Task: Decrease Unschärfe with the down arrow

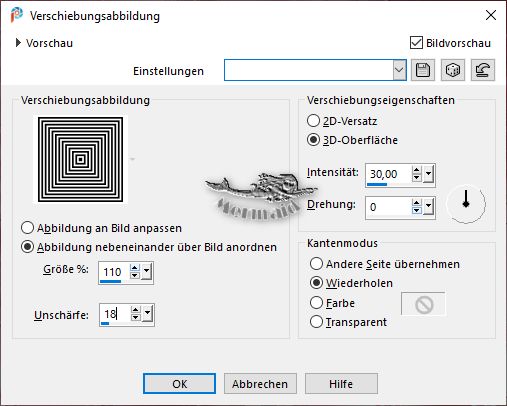Action: point(135,317)
